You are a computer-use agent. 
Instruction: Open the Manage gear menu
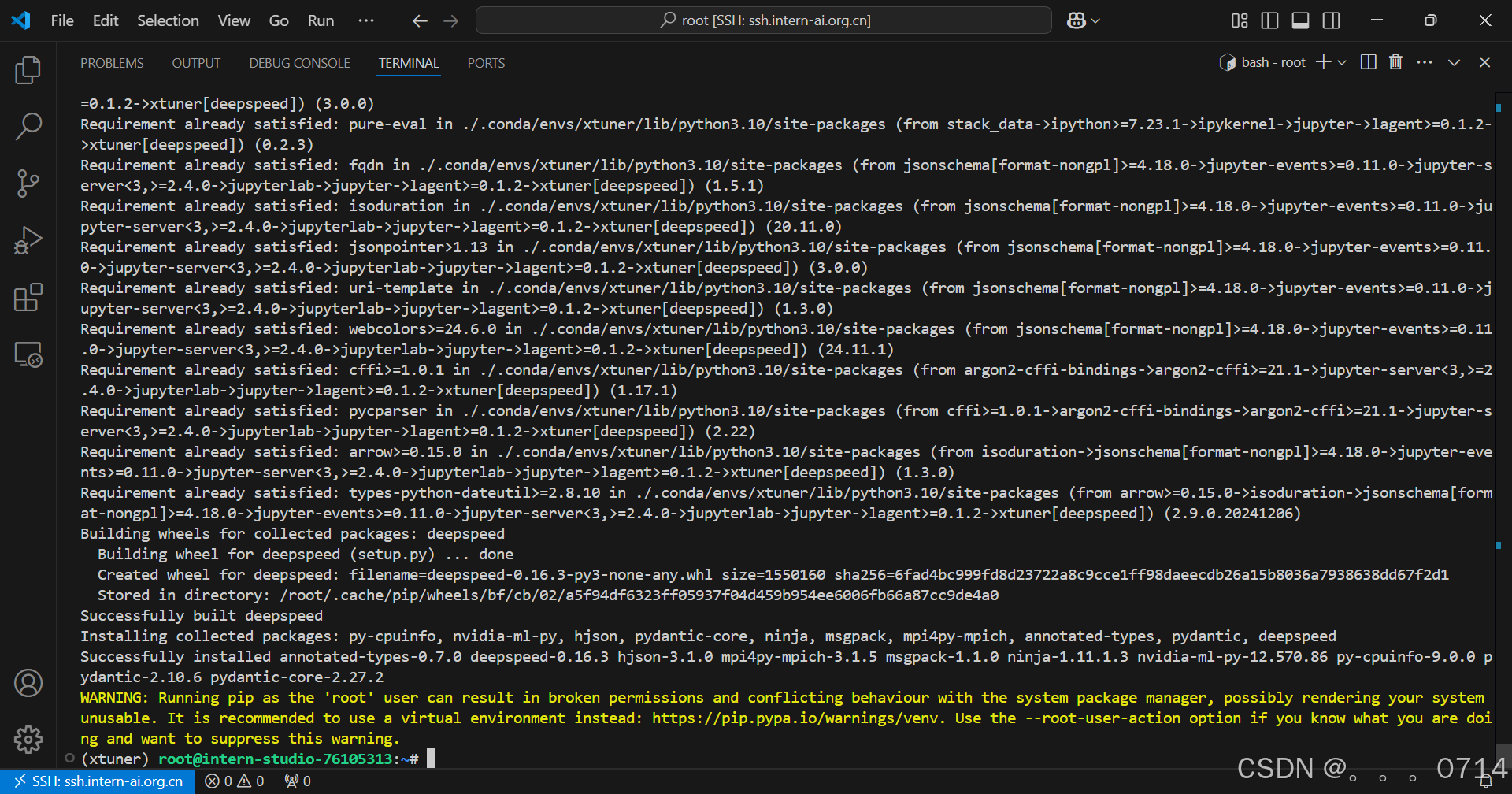tap(28, 740)
